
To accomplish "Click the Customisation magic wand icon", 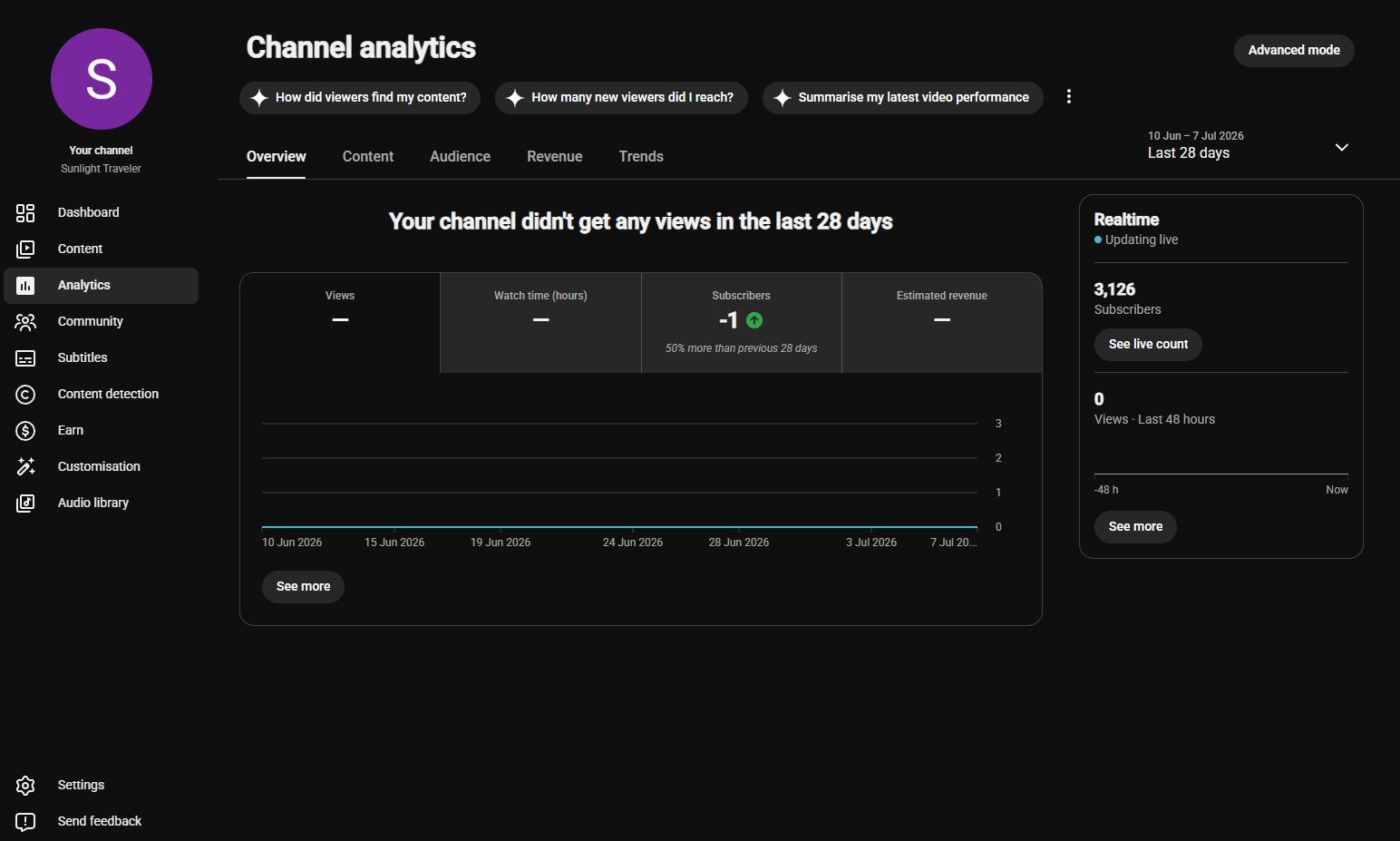I will 25,466.
